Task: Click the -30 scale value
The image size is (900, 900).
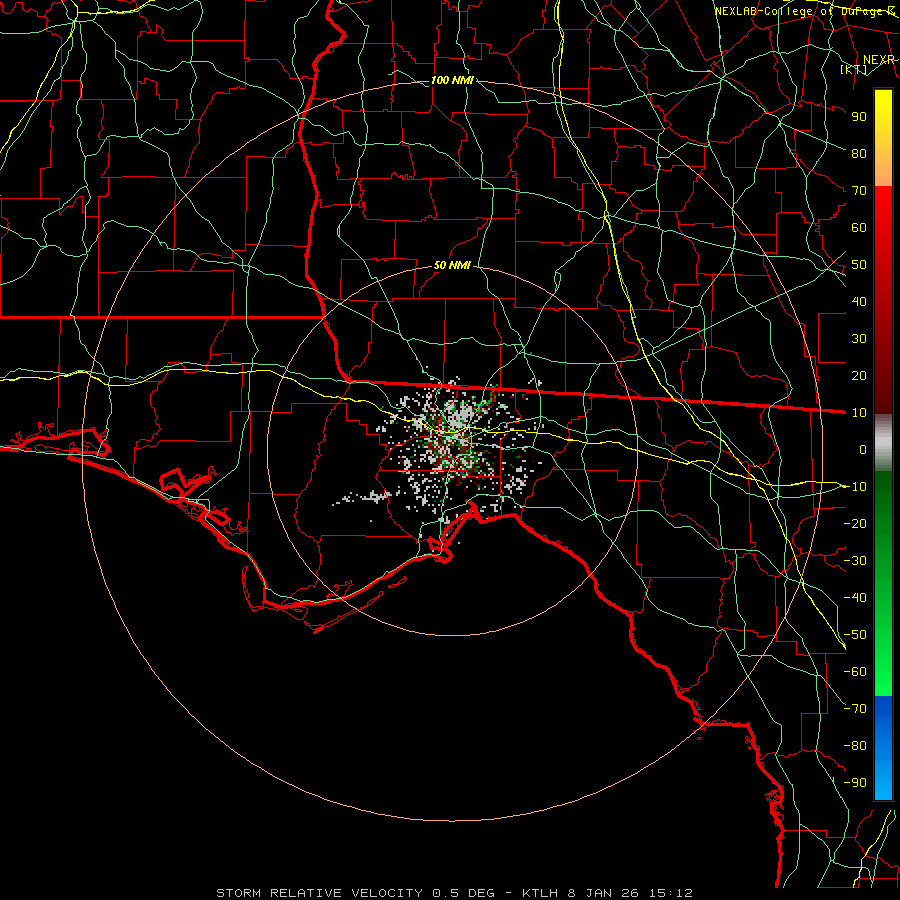Action: [x=855, y=561]
